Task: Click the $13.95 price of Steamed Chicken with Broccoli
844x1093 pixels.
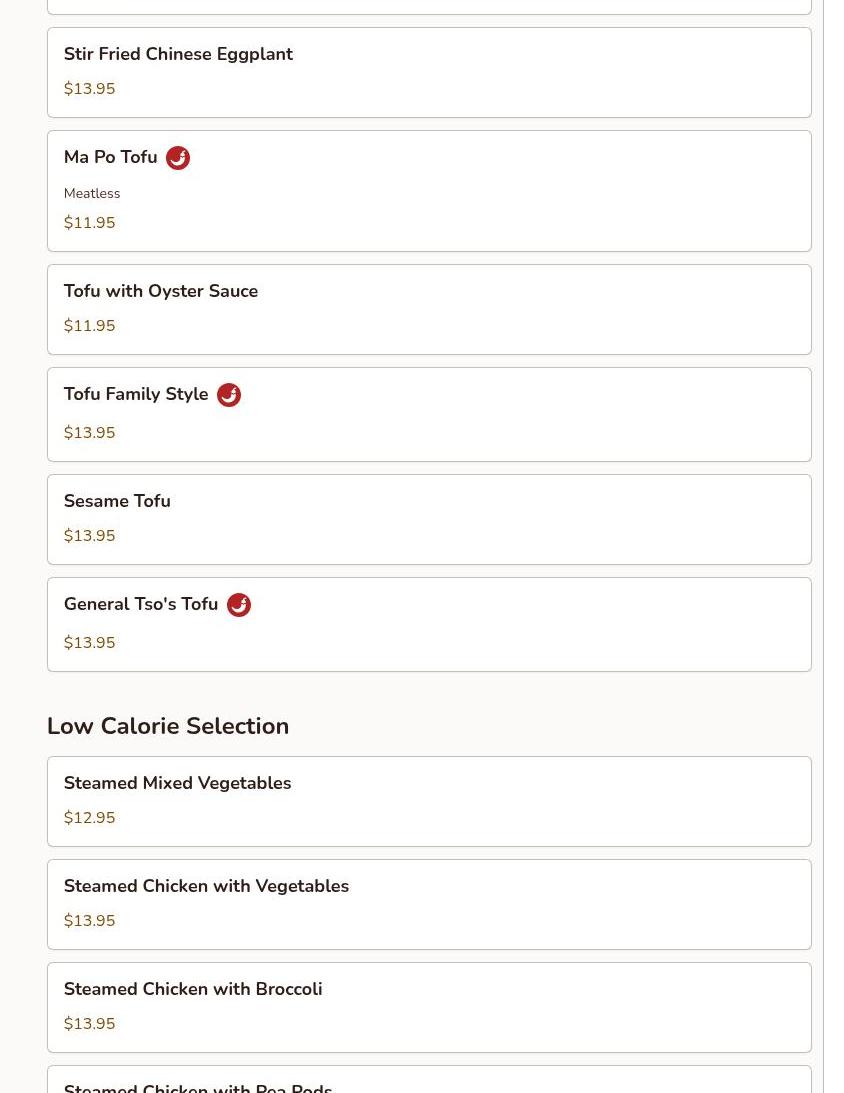Action: click(x=90, y=1025)
